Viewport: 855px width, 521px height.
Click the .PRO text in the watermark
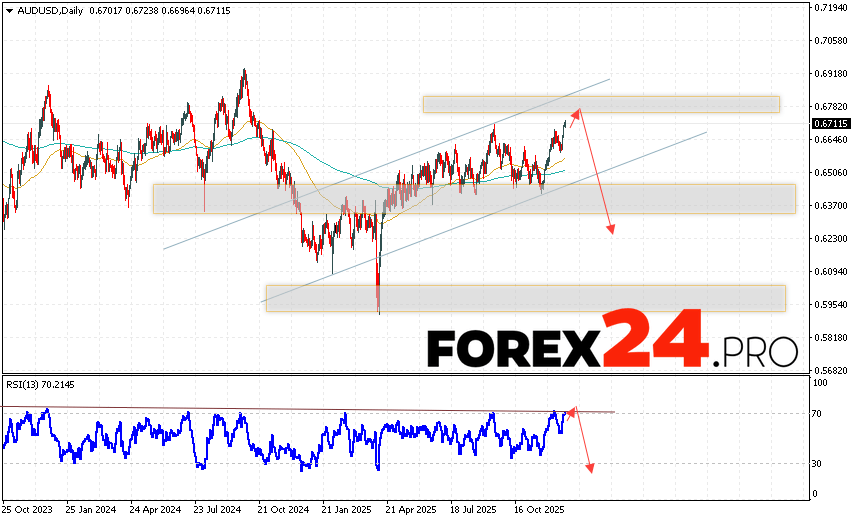click(x=755, y=350)
